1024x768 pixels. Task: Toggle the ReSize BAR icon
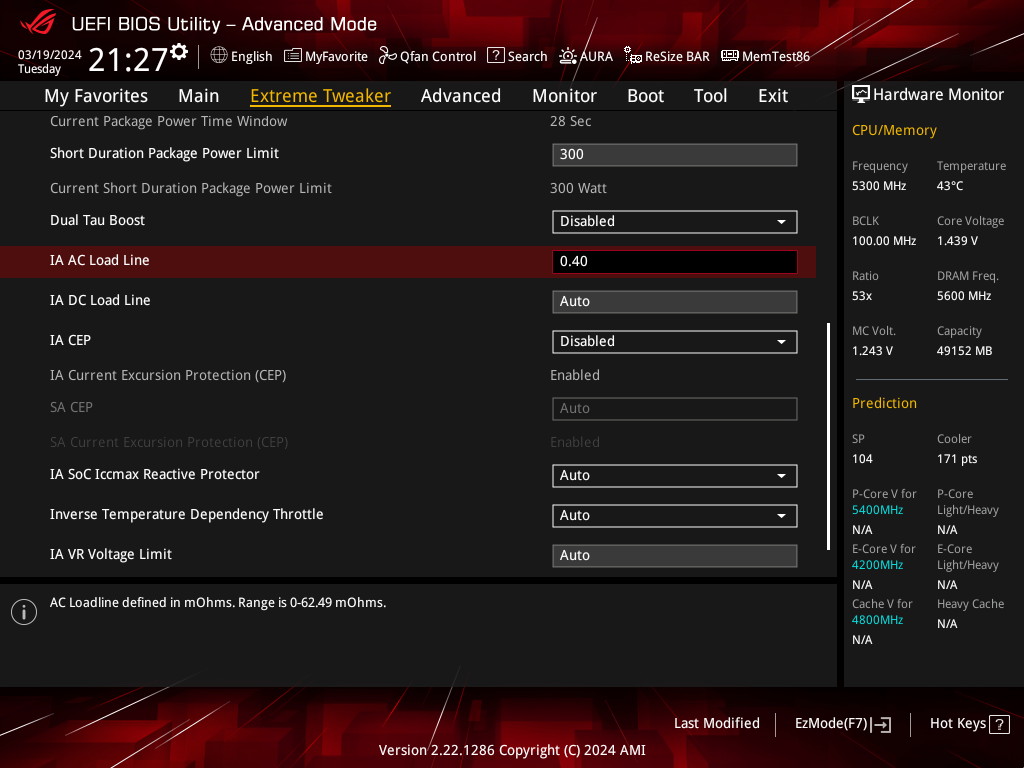[633, 56]
